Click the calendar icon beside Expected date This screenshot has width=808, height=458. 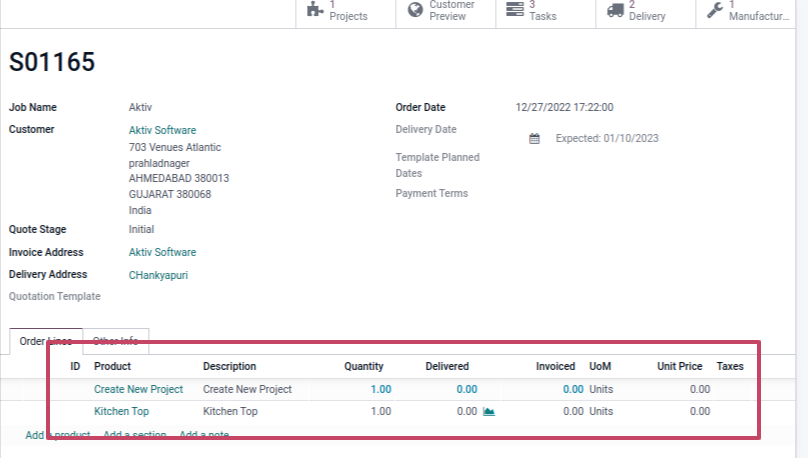coord(534,139)
